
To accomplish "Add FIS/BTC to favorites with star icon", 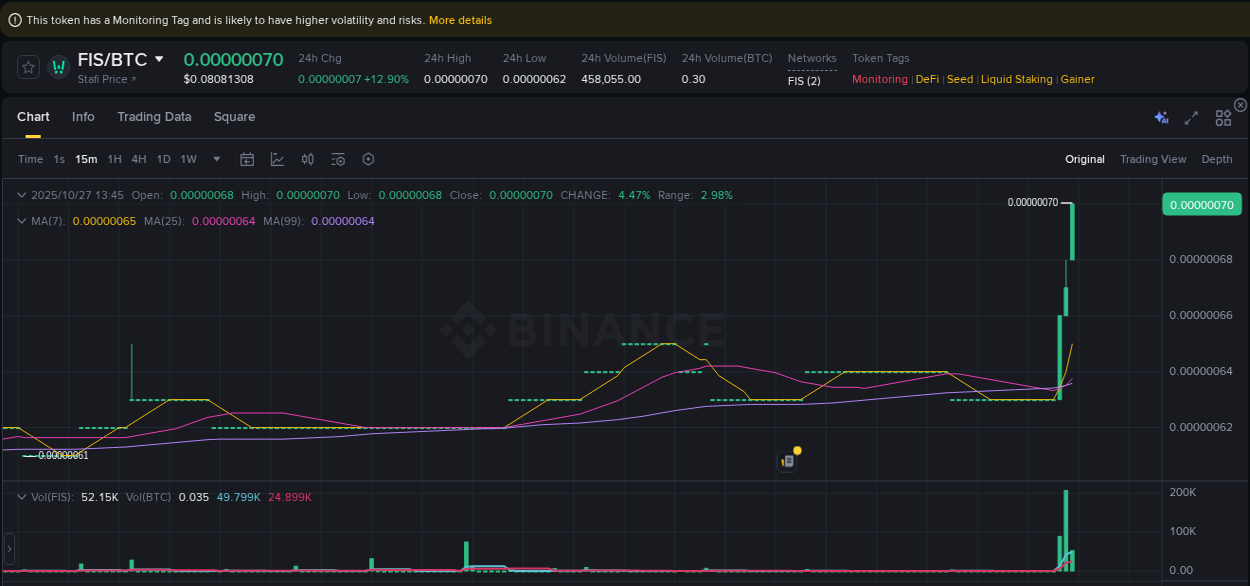I will click(x=27, y=66).
